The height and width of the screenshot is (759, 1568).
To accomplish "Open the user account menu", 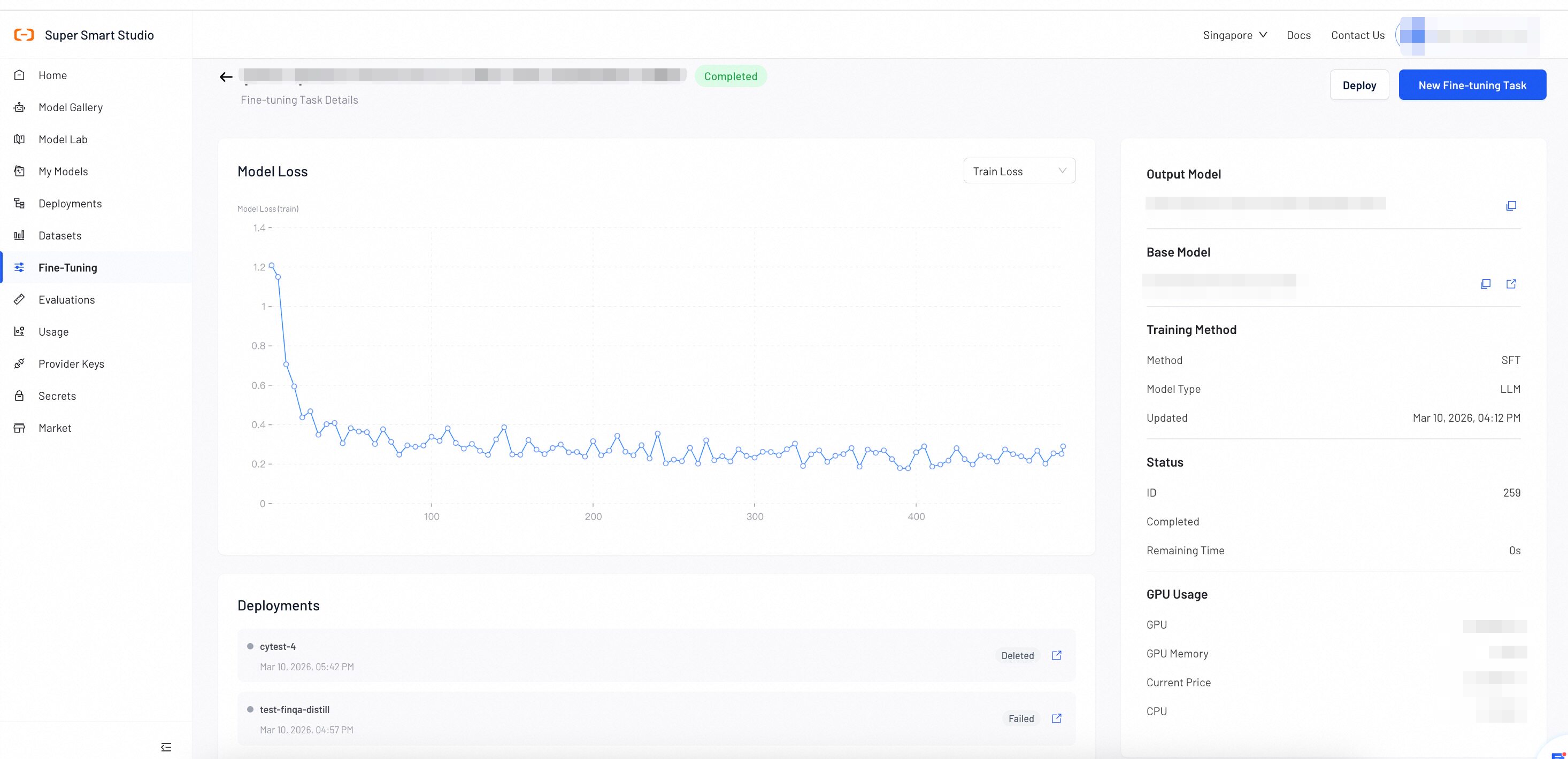I will tap(1467, 36).
